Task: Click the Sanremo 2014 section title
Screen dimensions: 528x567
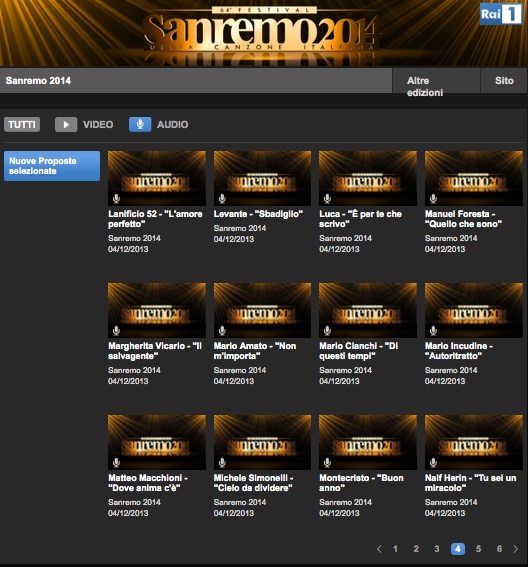Action: click(x=38, y=80)
